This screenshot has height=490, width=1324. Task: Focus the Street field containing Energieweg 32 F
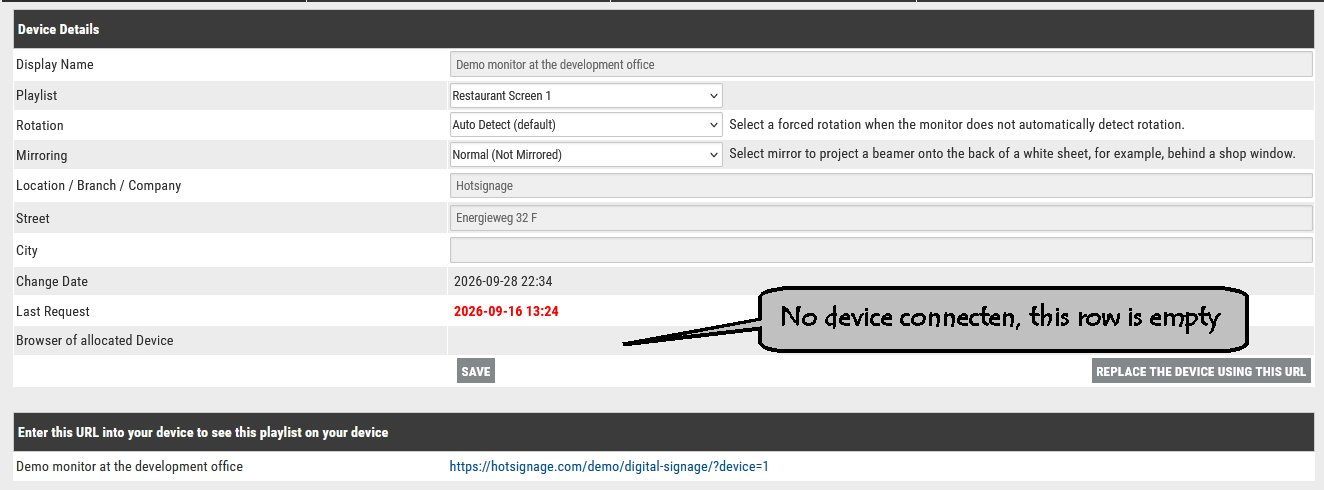point(881,218)
